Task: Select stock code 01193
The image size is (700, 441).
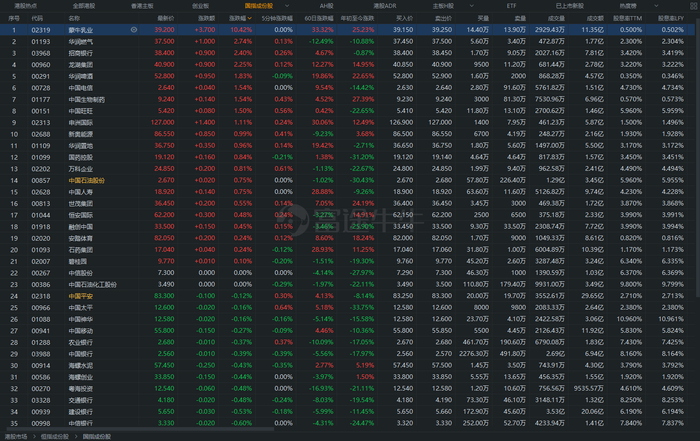Action: 41,42
